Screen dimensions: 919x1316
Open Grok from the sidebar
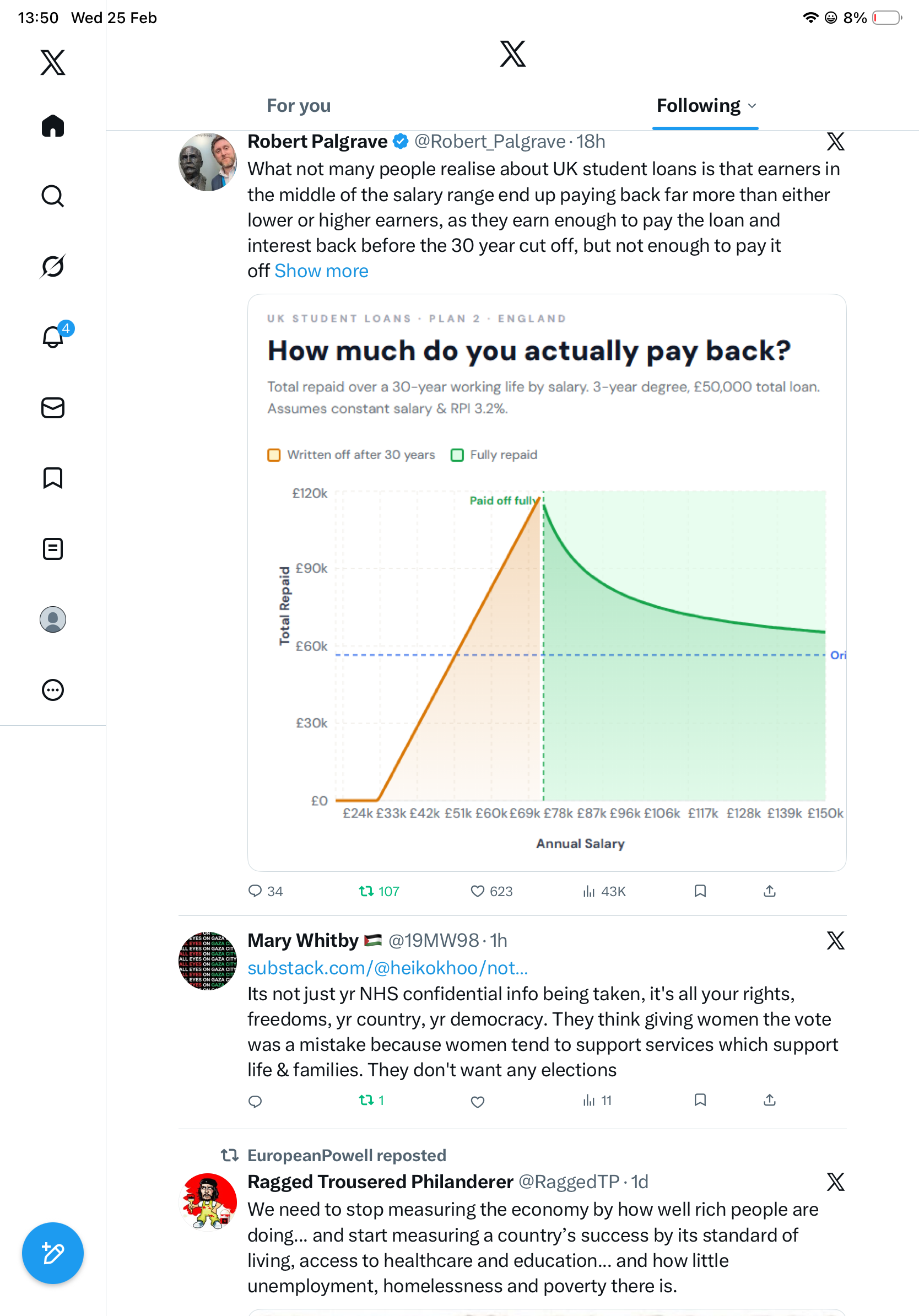(53, 267)
